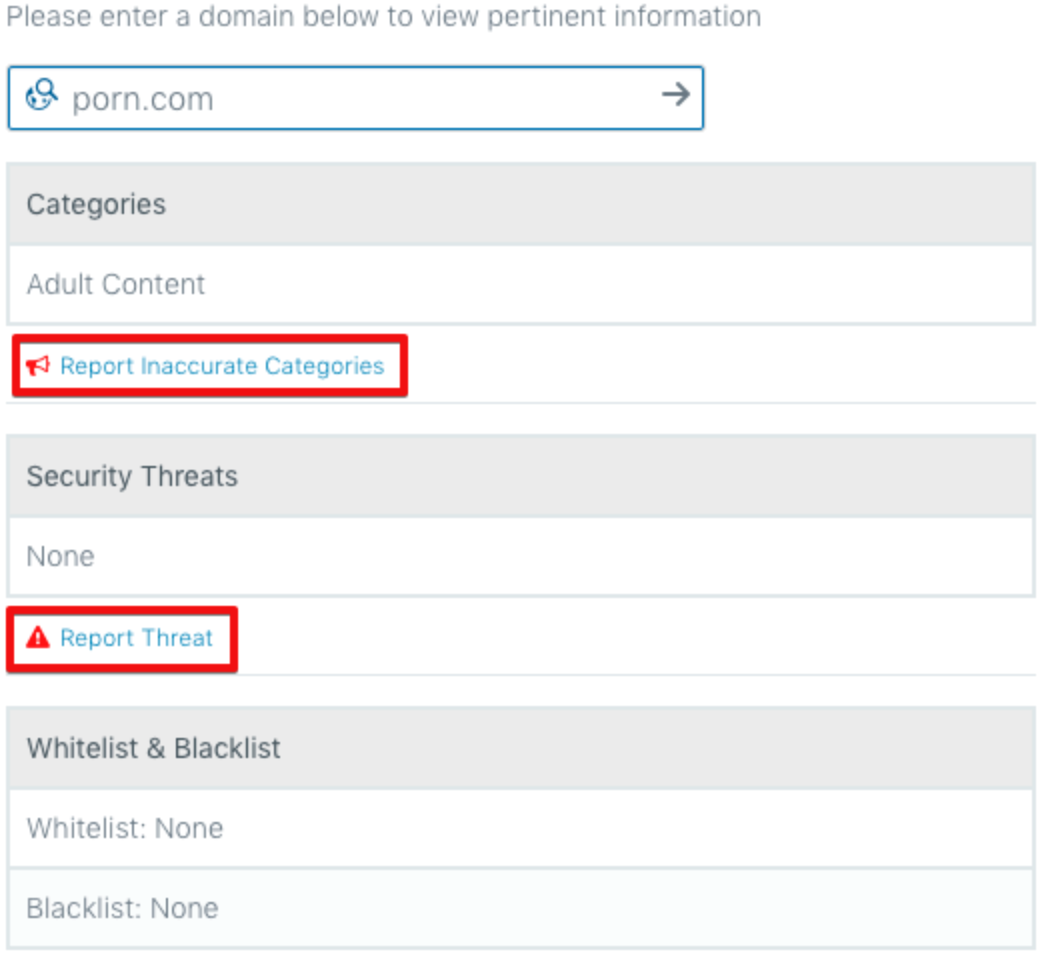Image resolution: width=1042 pixels, height=964 pixels.
Task: Open Report Inaccurate Categories link
Action: coord(222,365)
